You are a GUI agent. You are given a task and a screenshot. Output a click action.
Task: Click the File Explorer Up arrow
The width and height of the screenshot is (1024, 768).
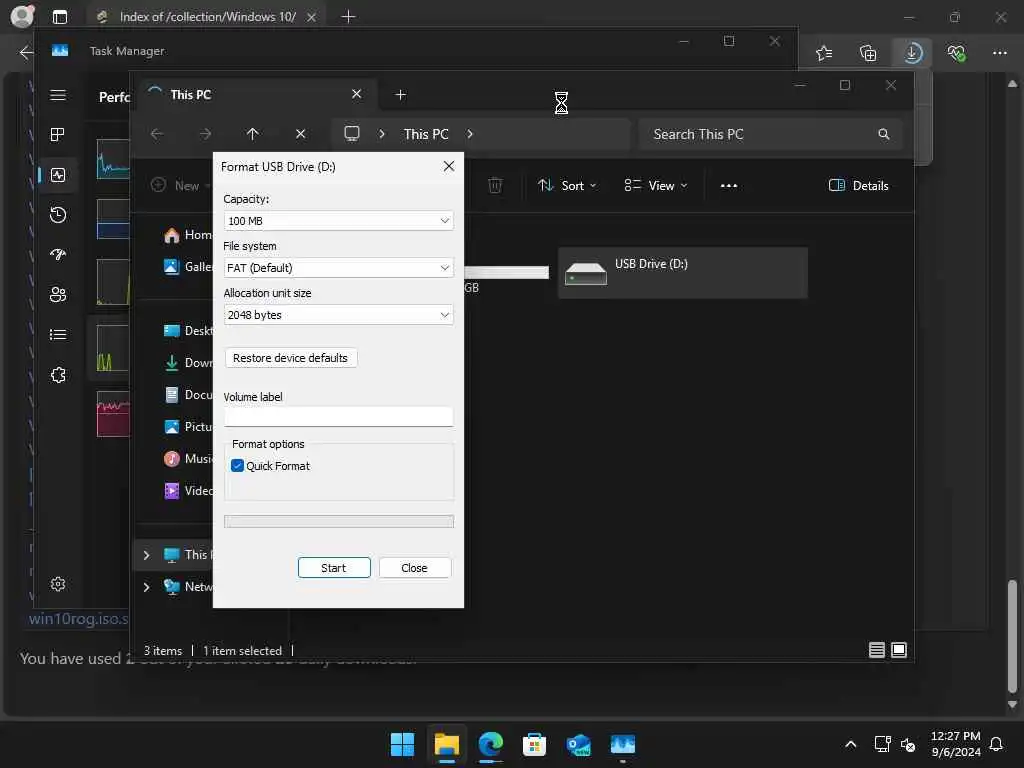[x=253, y=134]
